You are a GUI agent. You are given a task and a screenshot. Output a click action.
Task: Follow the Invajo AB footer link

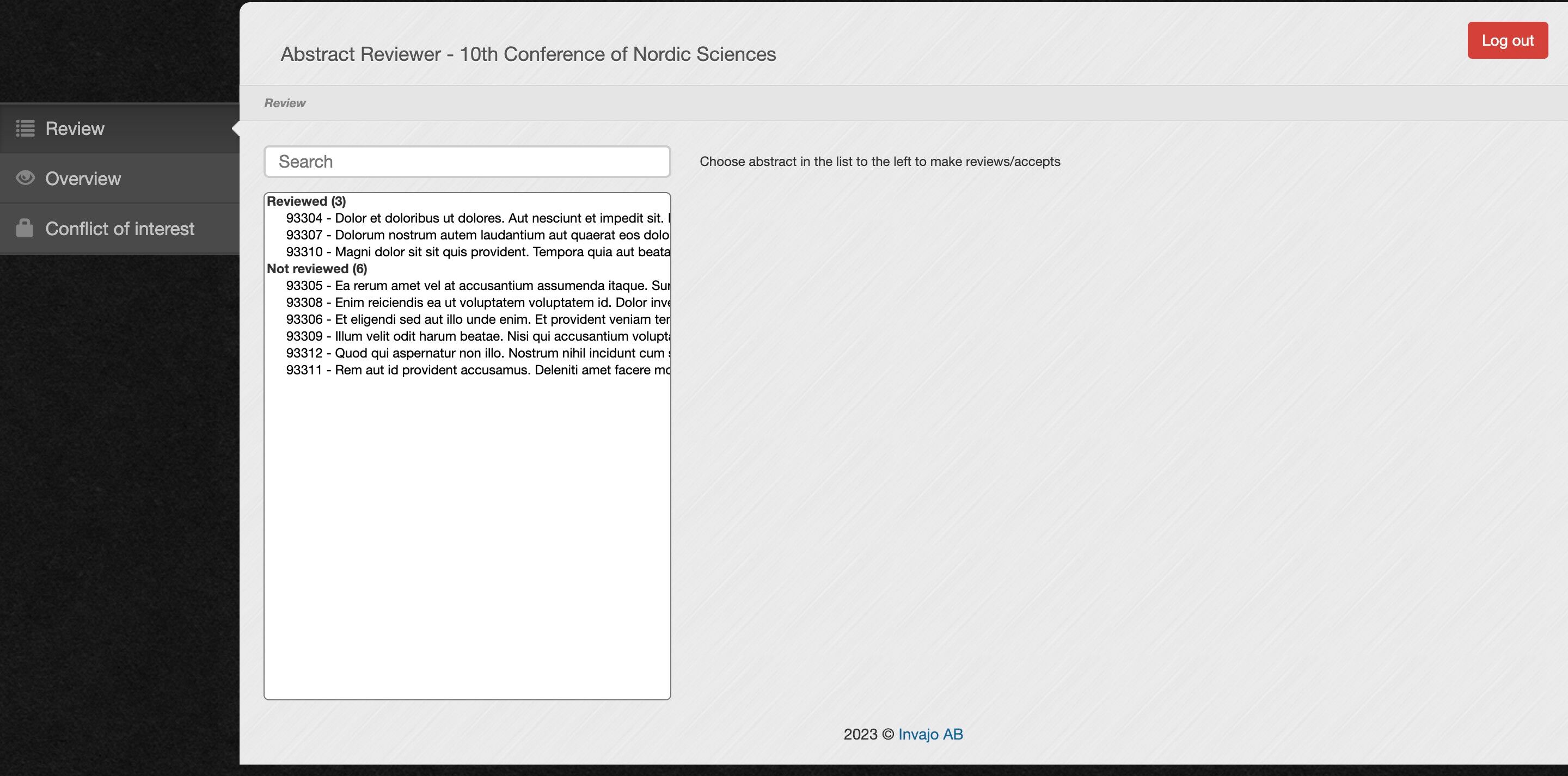930,734
